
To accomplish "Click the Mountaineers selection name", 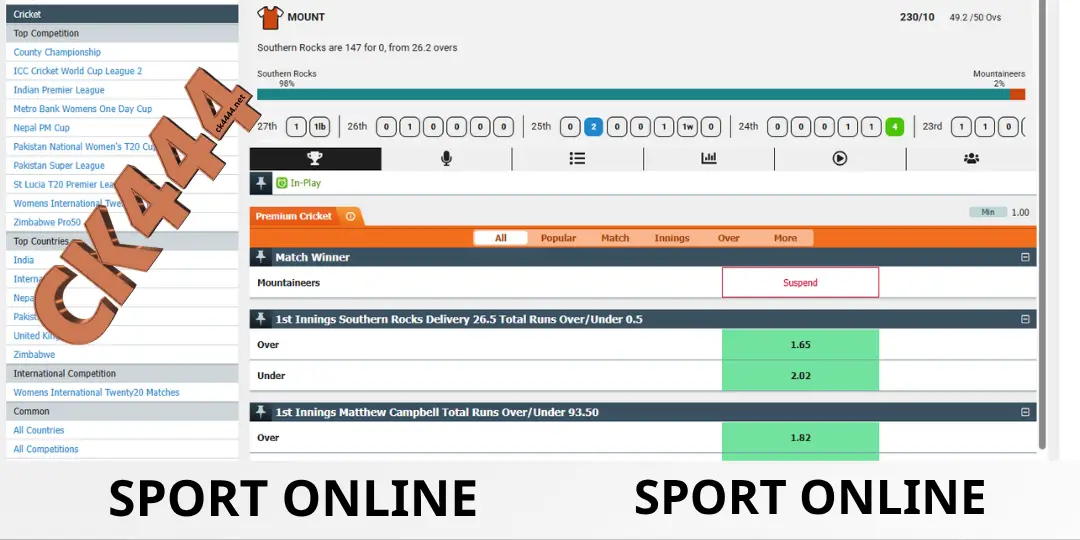I will 288,282.
